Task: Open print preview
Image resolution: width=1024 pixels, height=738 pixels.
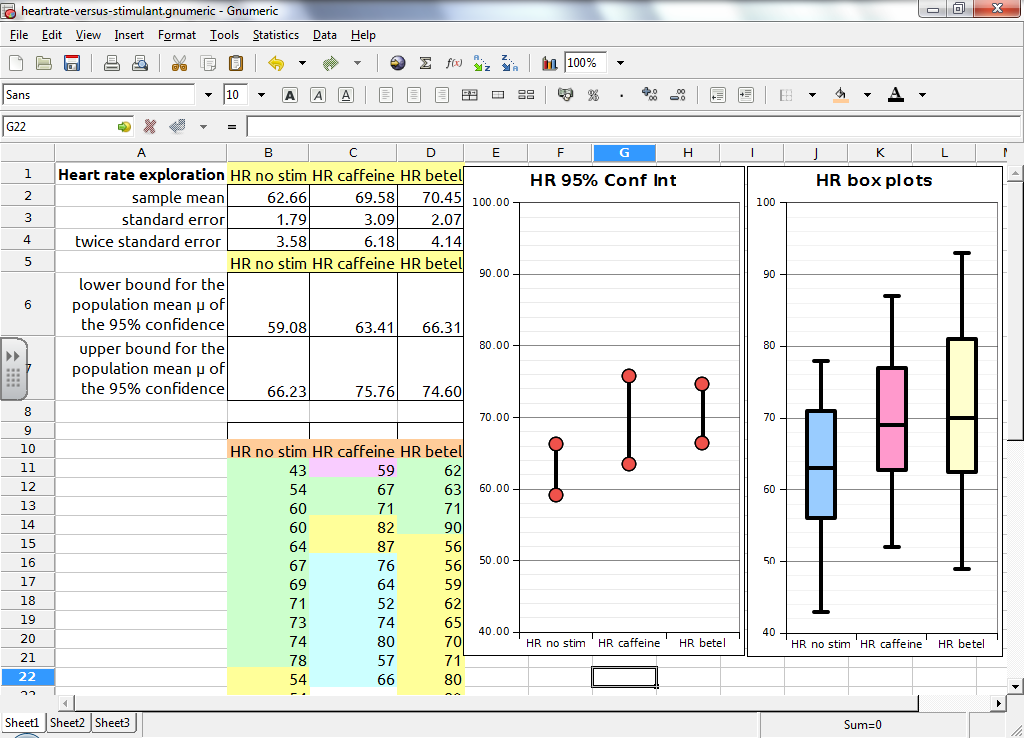Action: pos(140,63)
